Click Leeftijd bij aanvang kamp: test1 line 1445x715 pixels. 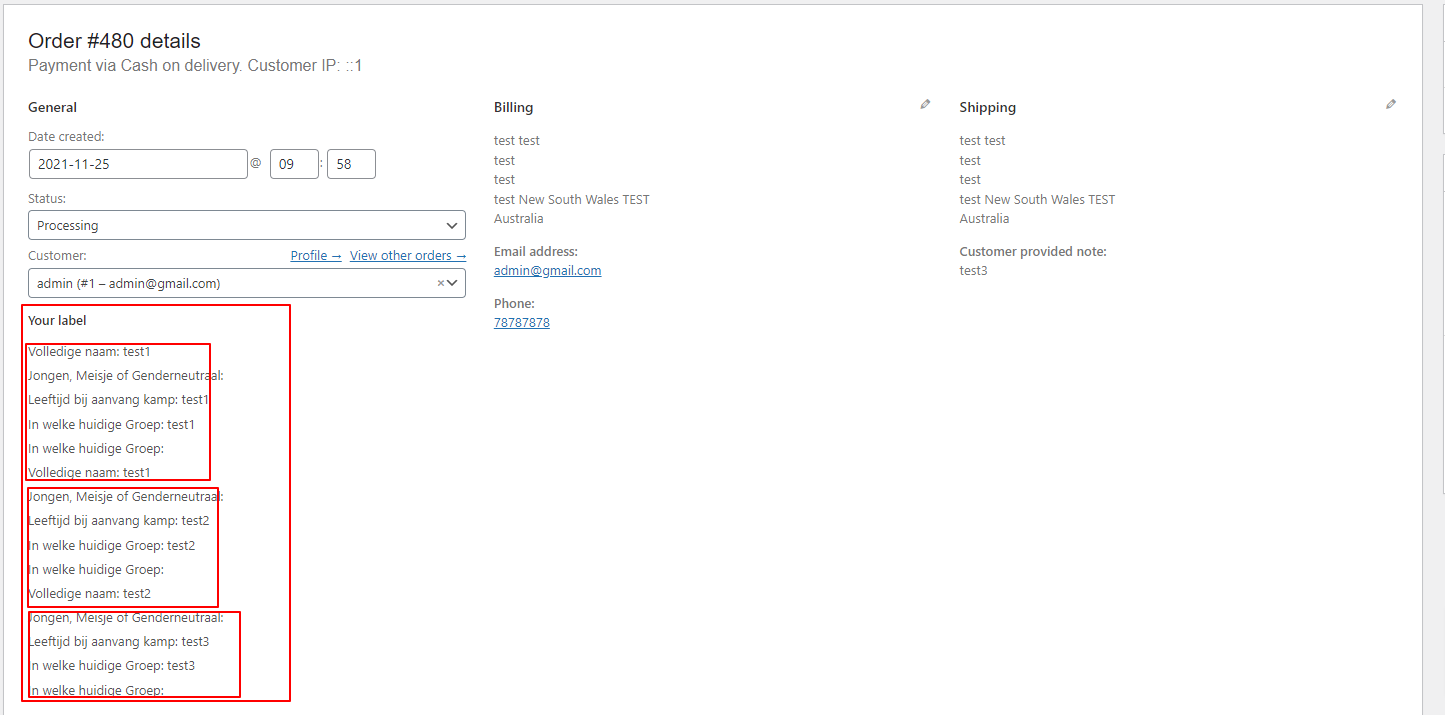click(x=118, y=400)
